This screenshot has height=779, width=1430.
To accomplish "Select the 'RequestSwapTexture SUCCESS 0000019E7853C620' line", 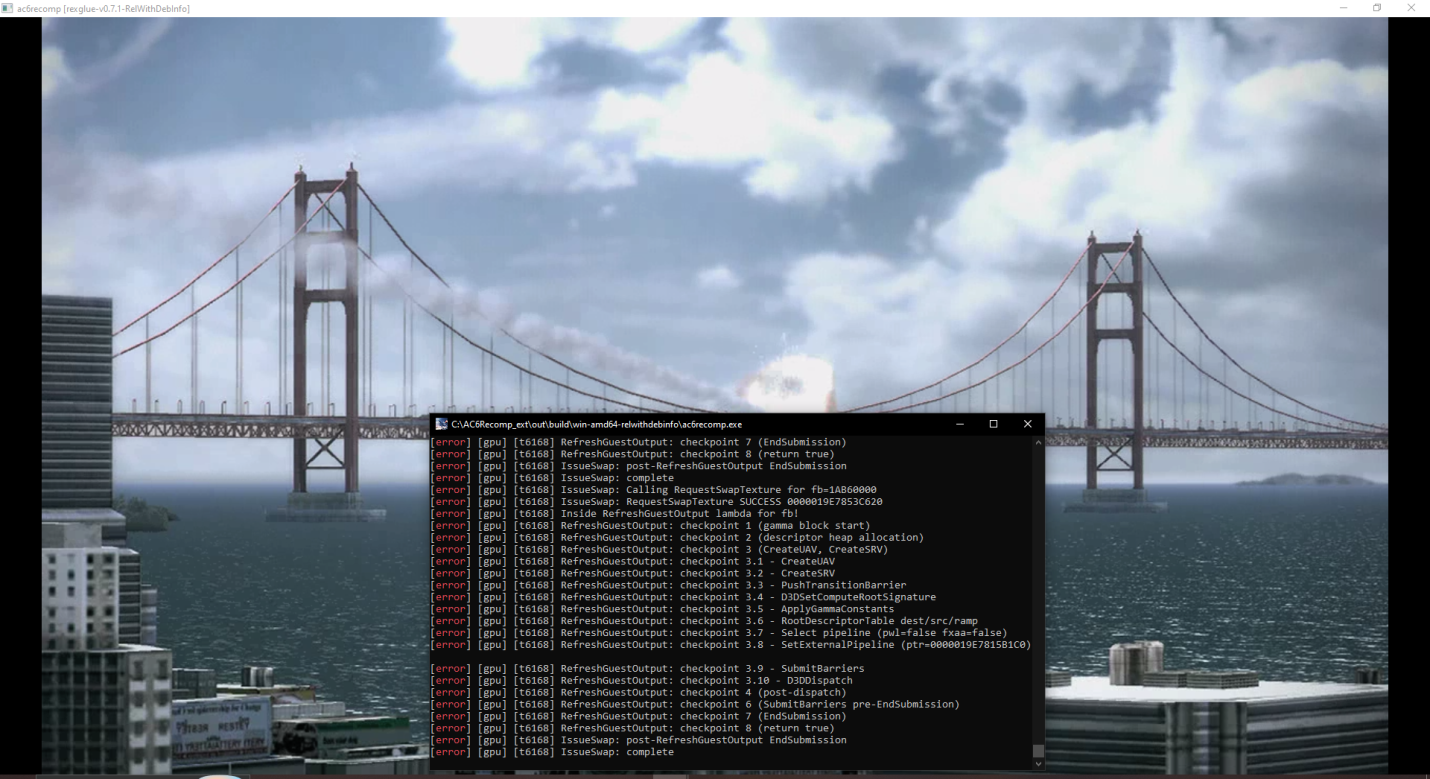I will [x=656, y=502].
